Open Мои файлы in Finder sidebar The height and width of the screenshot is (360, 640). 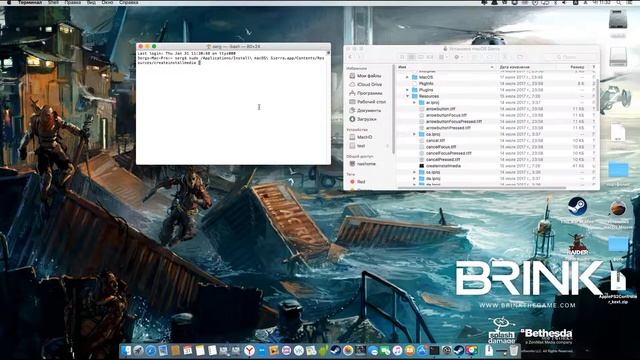[365, 76]
